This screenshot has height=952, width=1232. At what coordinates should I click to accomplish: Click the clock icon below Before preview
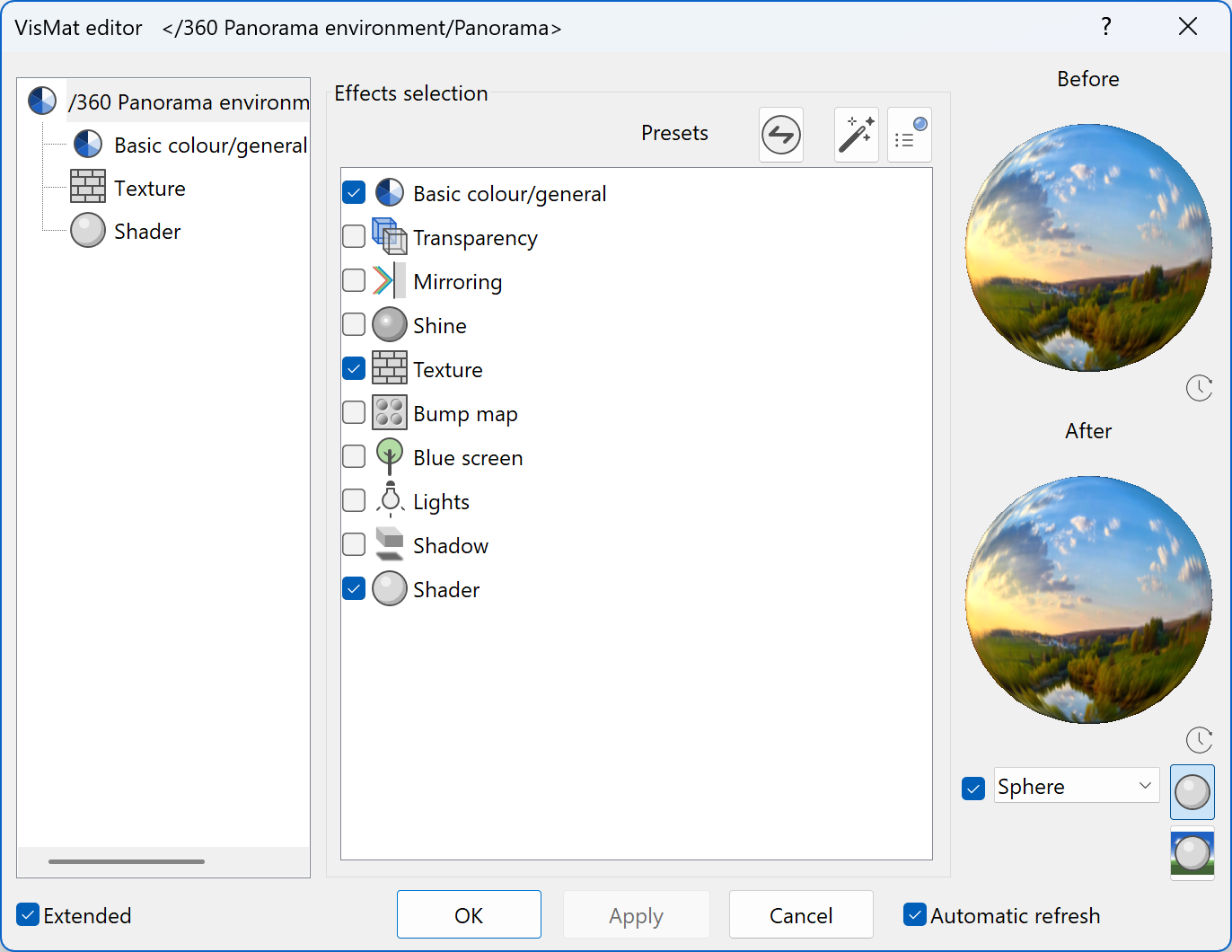click(1199, 388)
